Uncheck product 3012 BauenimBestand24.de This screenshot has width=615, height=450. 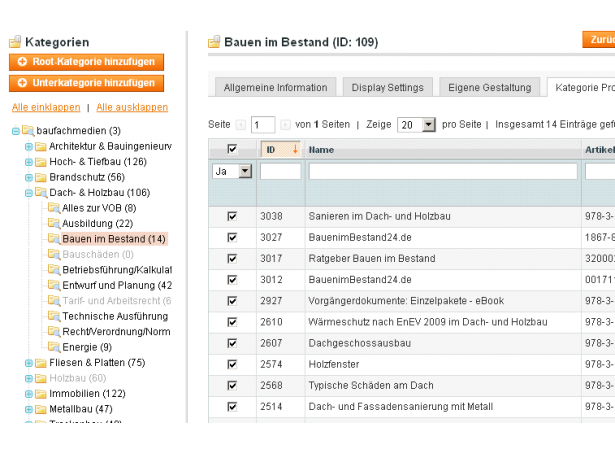point(232,280)
